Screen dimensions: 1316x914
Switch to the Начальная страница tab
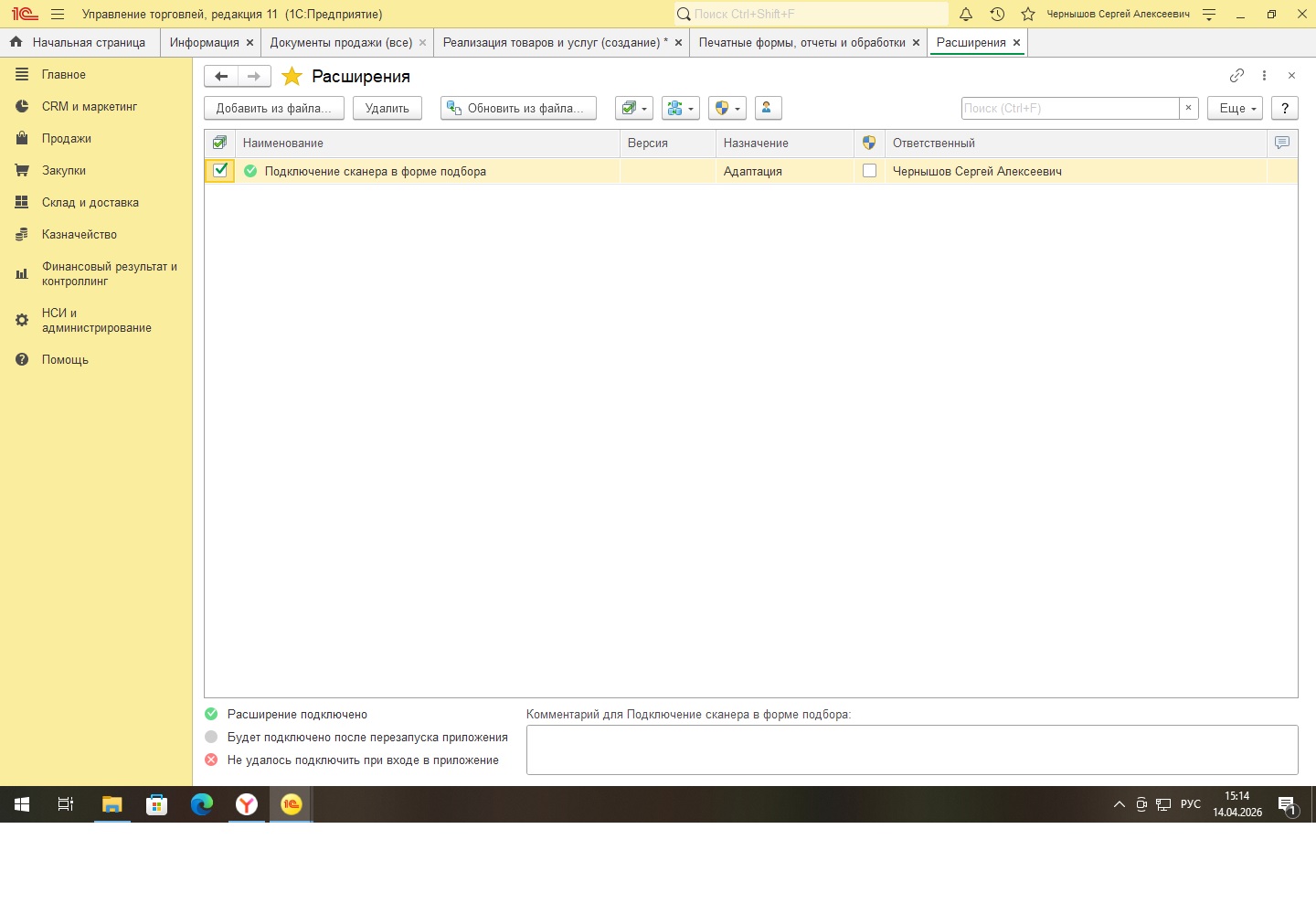click(80, 43)
